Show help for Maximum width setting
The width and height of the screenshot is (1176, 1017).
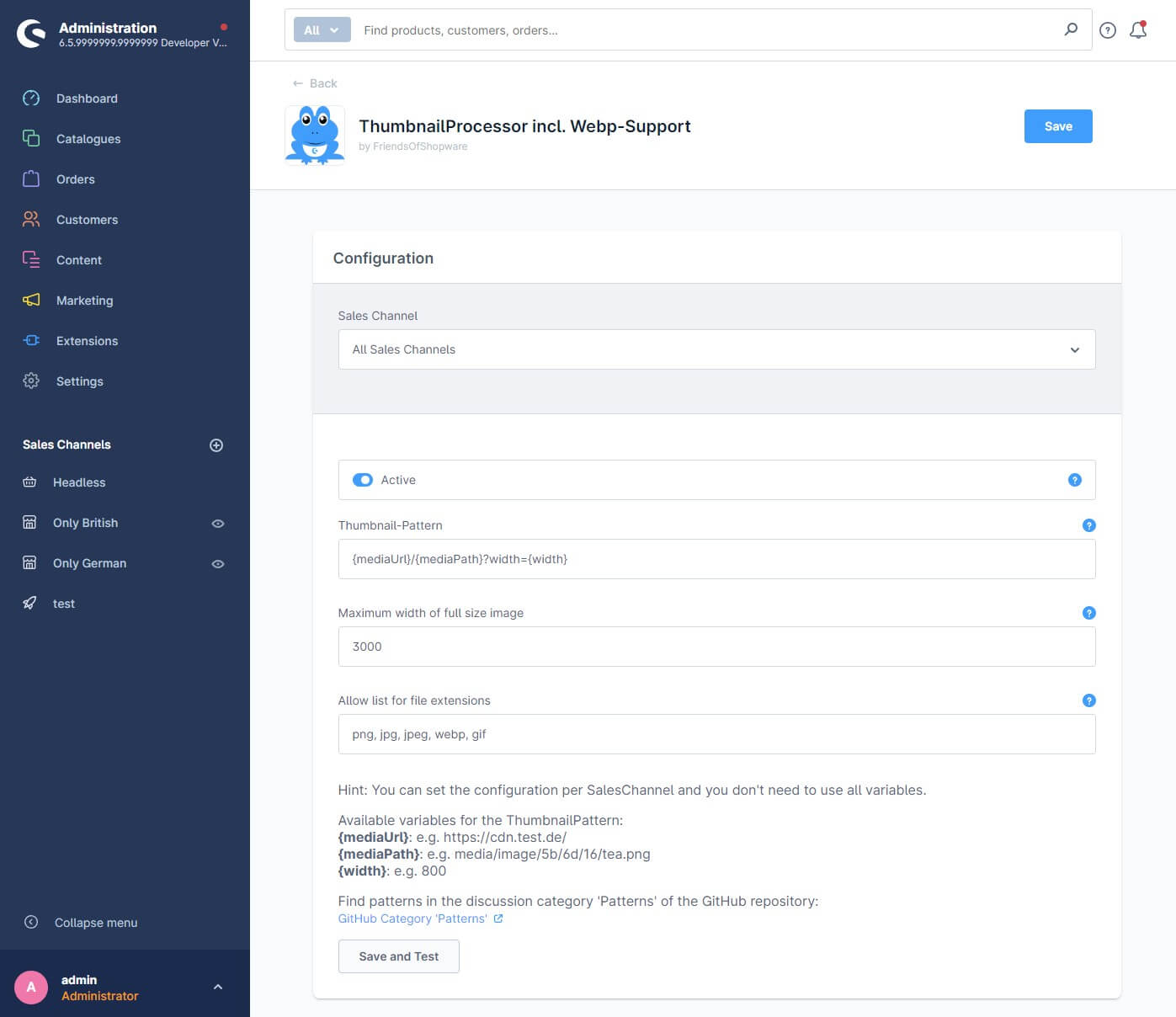click(x=1088, y=613)
